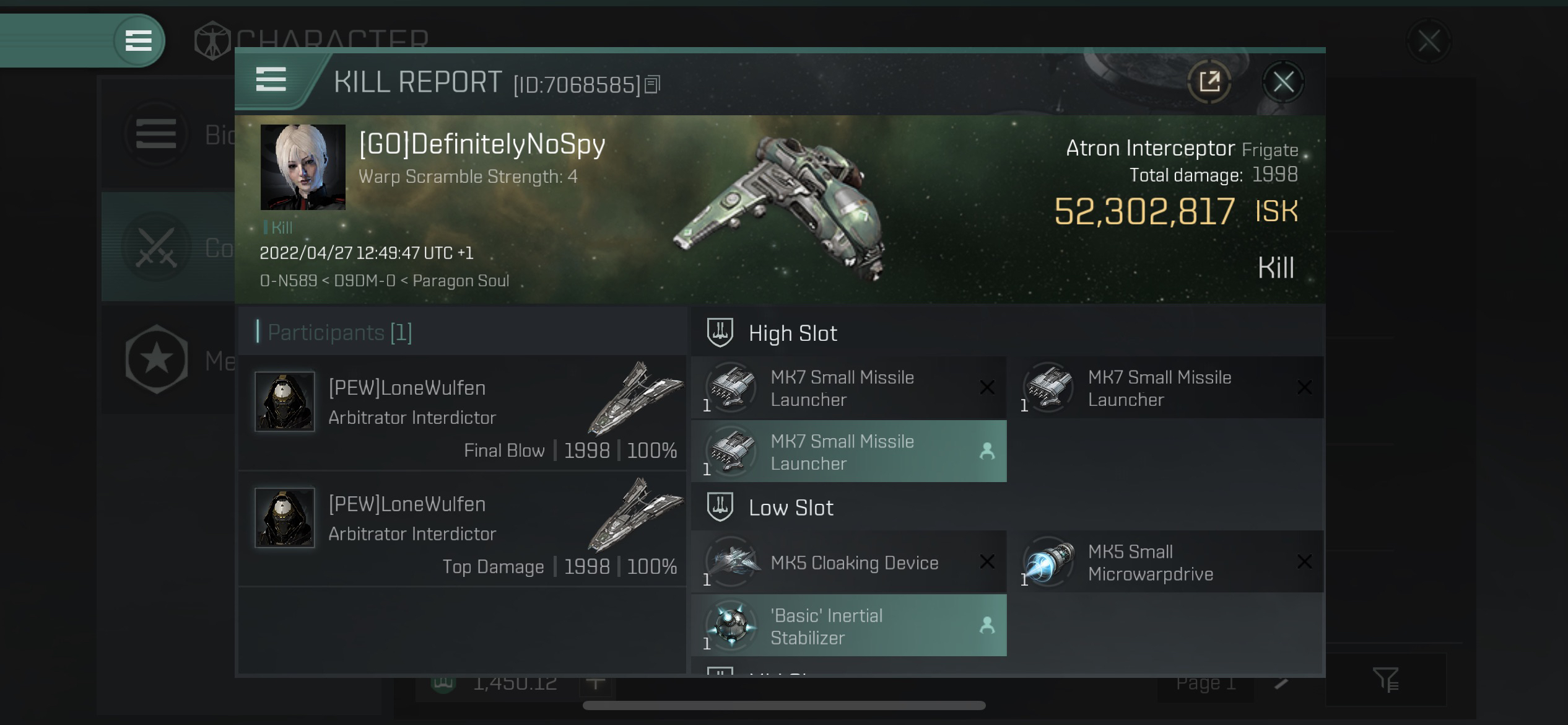
Task: Click the Low Slot section shield icon
Action: pos(721,507)
